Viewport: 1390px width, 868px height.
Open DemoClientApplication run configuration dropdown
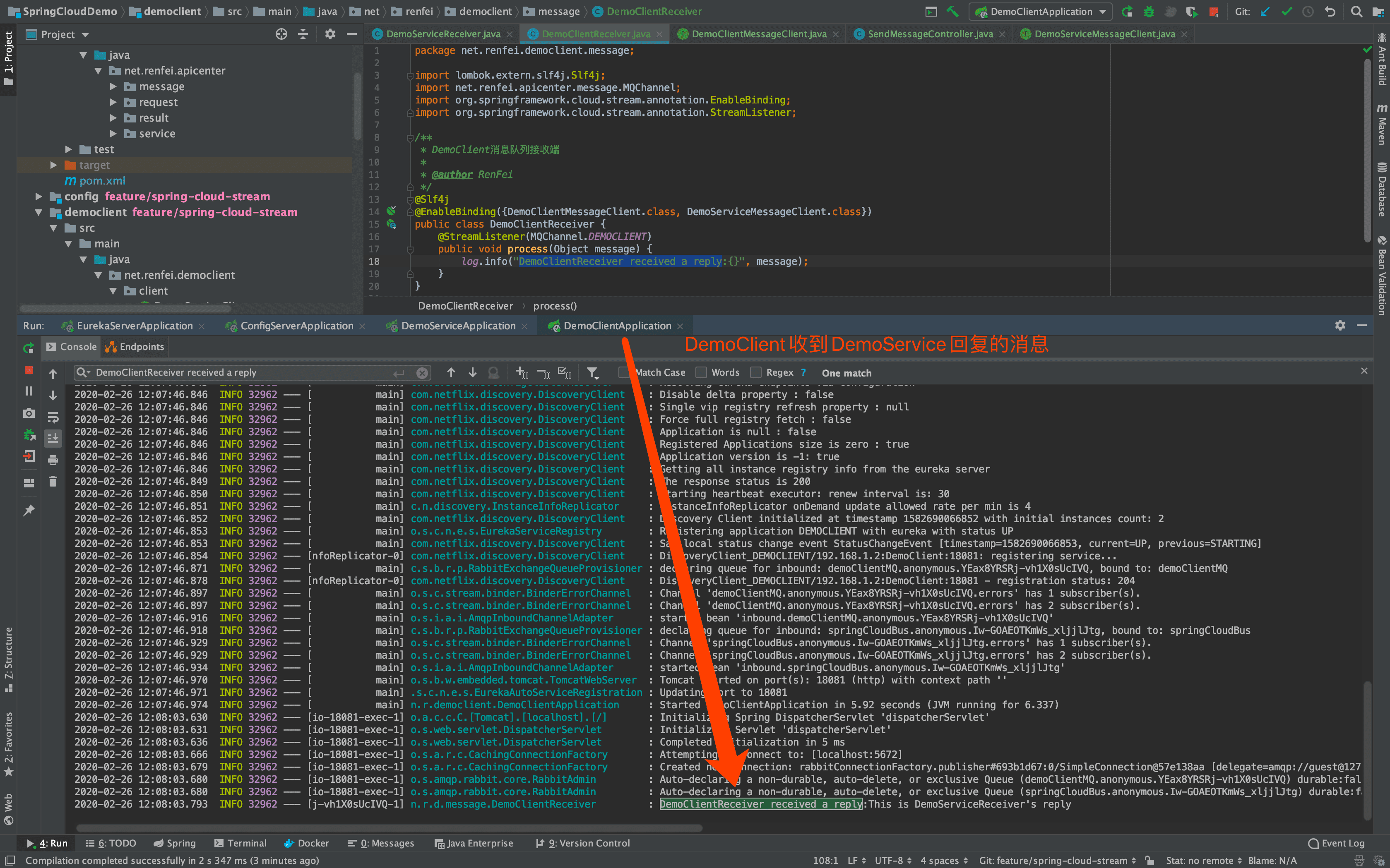click(1040, 12)
